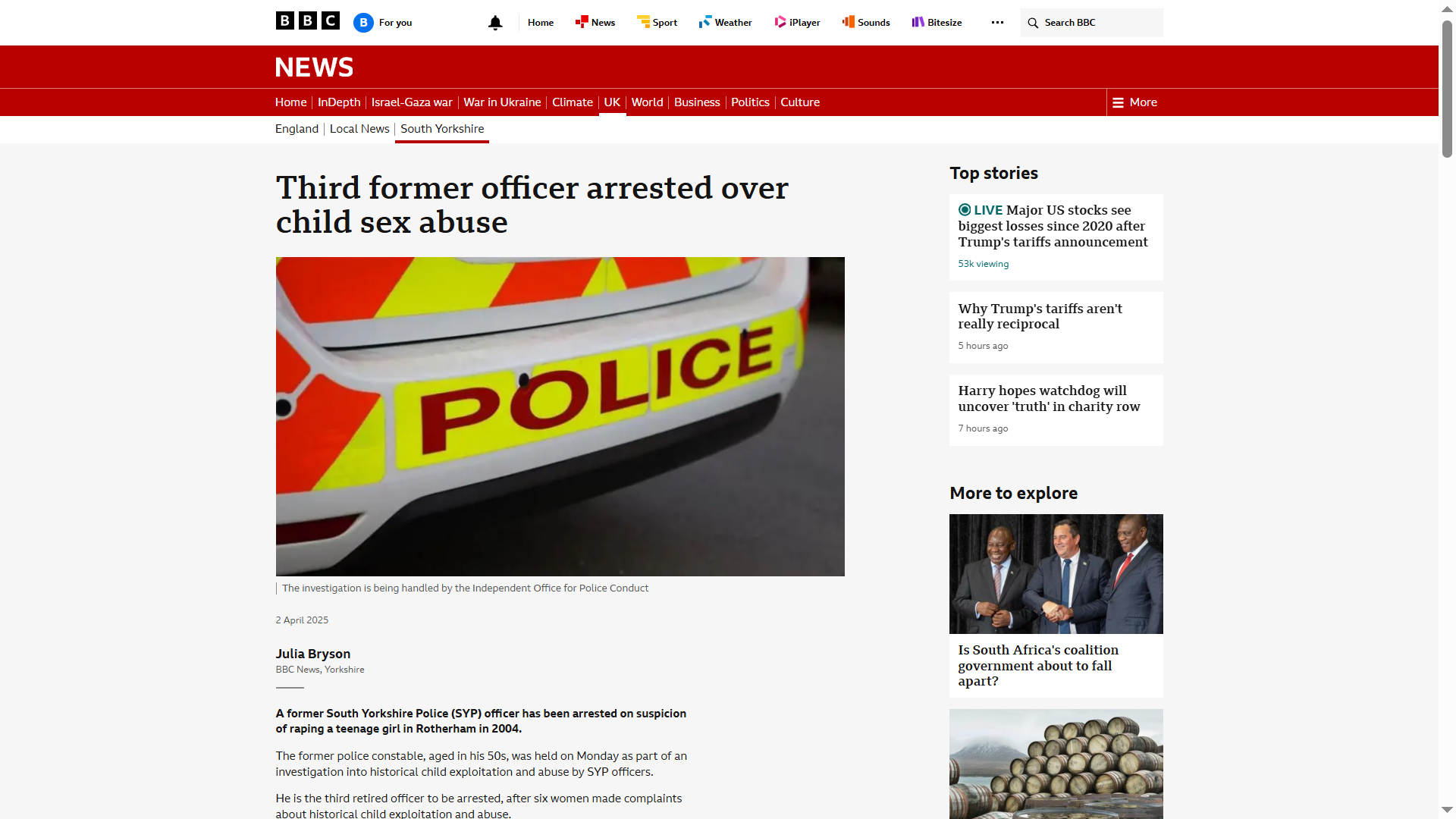Open the South Africa coalition thumbnail
The height and width of the screenshot is (819, 1456).
click(x=1056, y=574)
